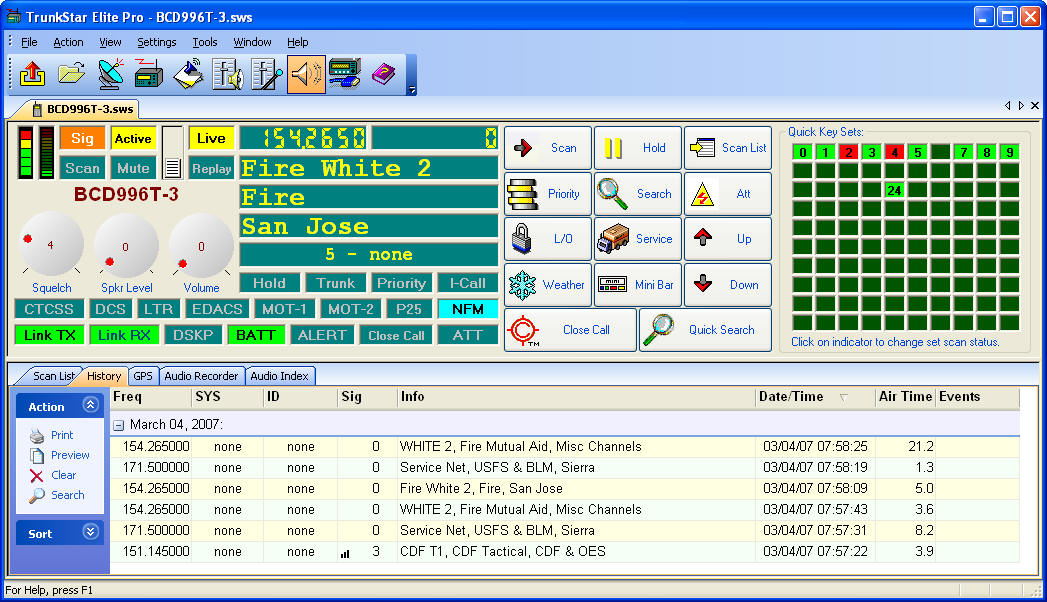
Task: Sort by the Air Time column header
Action: (905, 396)
